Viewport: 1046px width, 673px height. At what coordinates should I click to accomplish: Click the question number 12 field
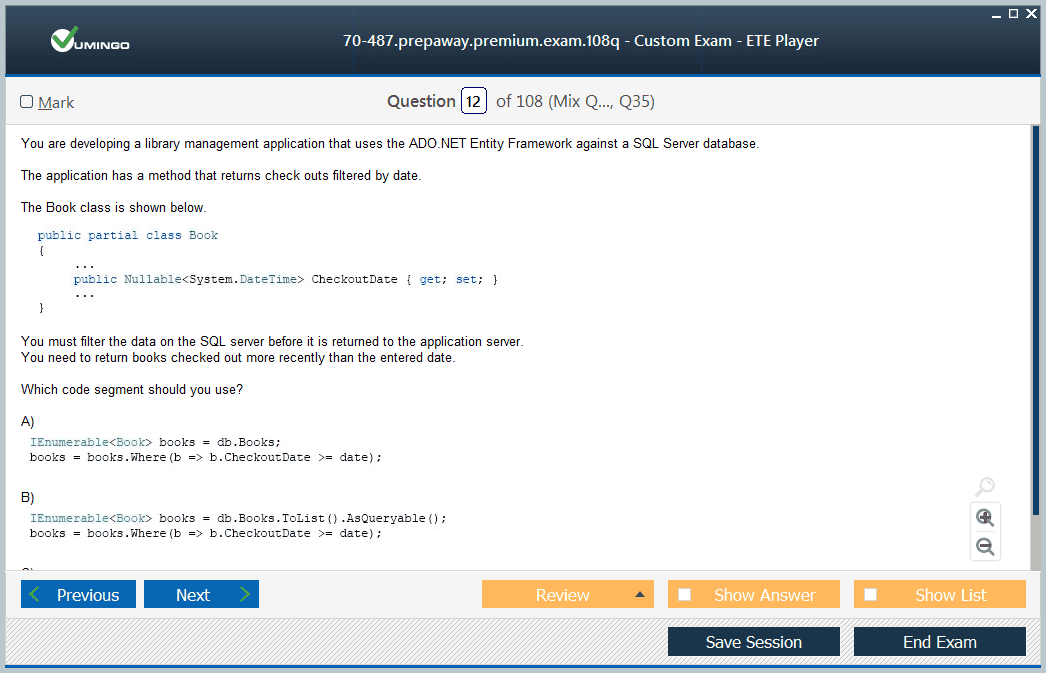click(474, 101)
